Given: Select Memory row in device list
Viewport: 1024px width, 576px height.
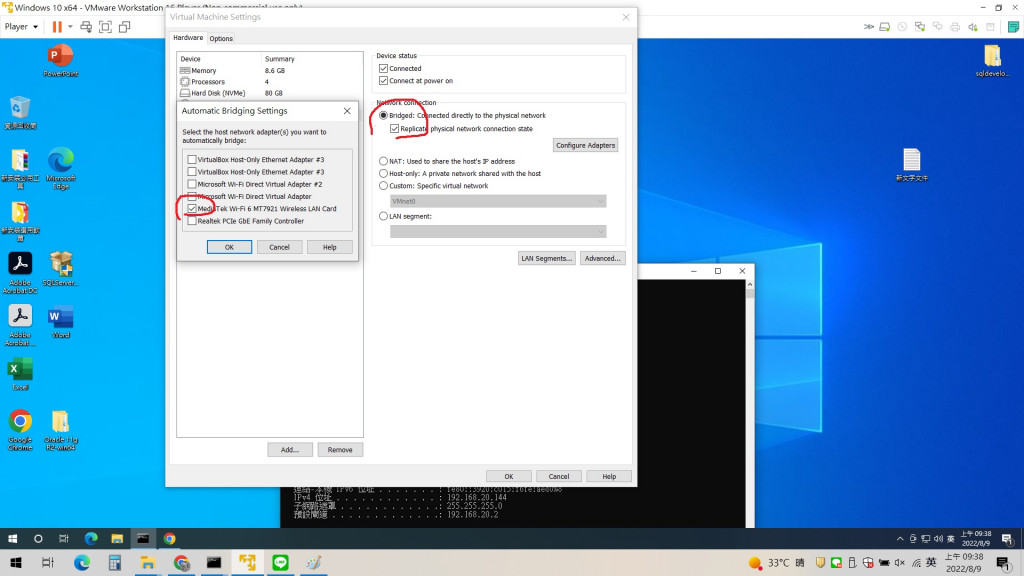Looking at the screenshot, I should click(x=270, y=71).
